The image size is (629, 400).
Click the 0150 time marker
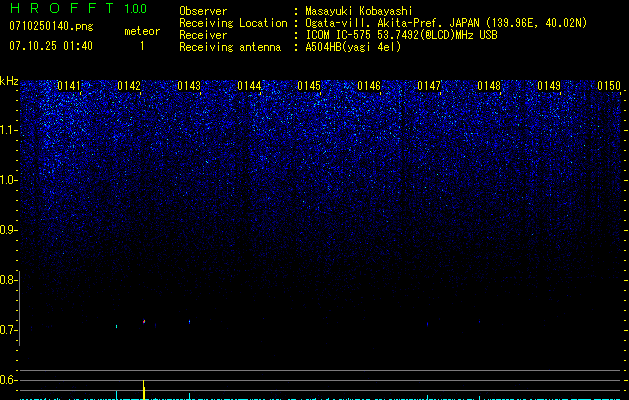609,86
